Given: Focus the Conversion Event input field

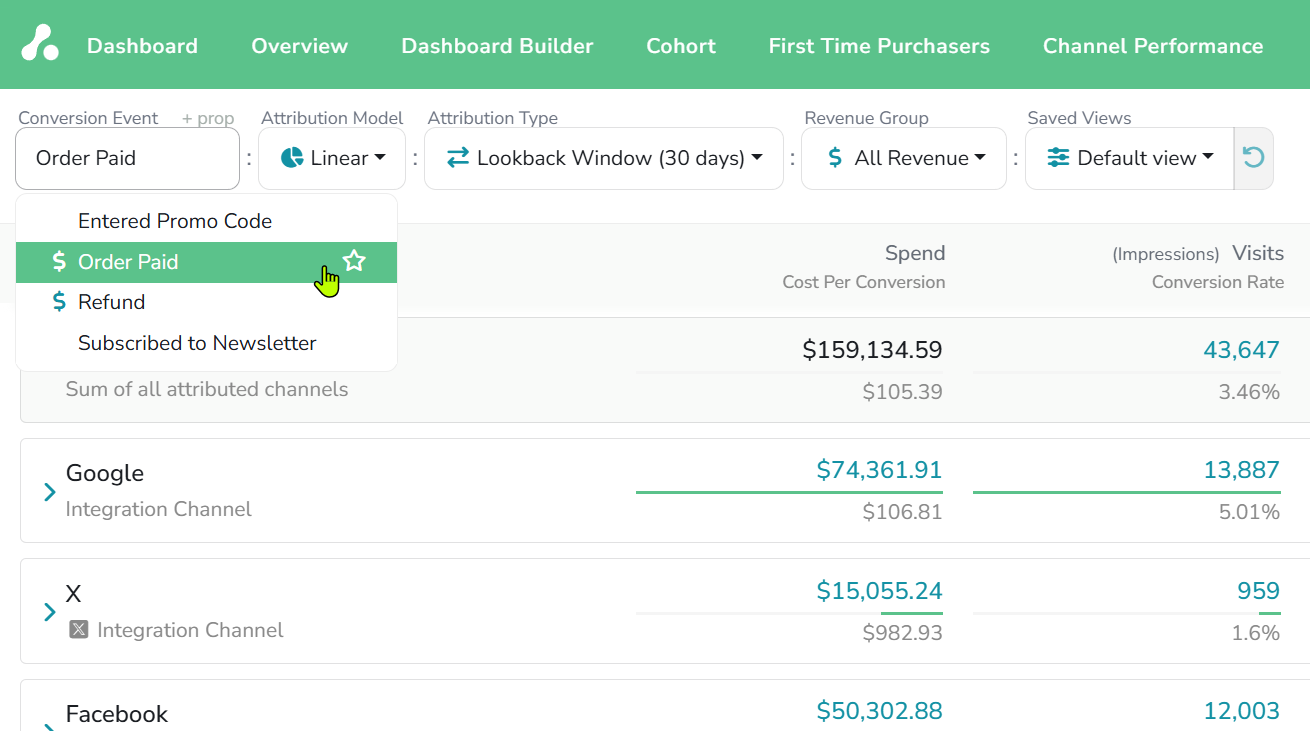Looking at the screenshot, I should 128,158.
